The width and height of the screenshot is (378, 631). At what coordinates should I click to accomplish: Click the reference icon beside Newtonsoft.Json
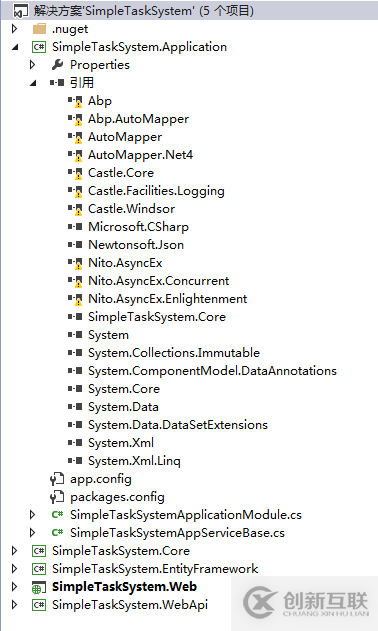[75, 245]
